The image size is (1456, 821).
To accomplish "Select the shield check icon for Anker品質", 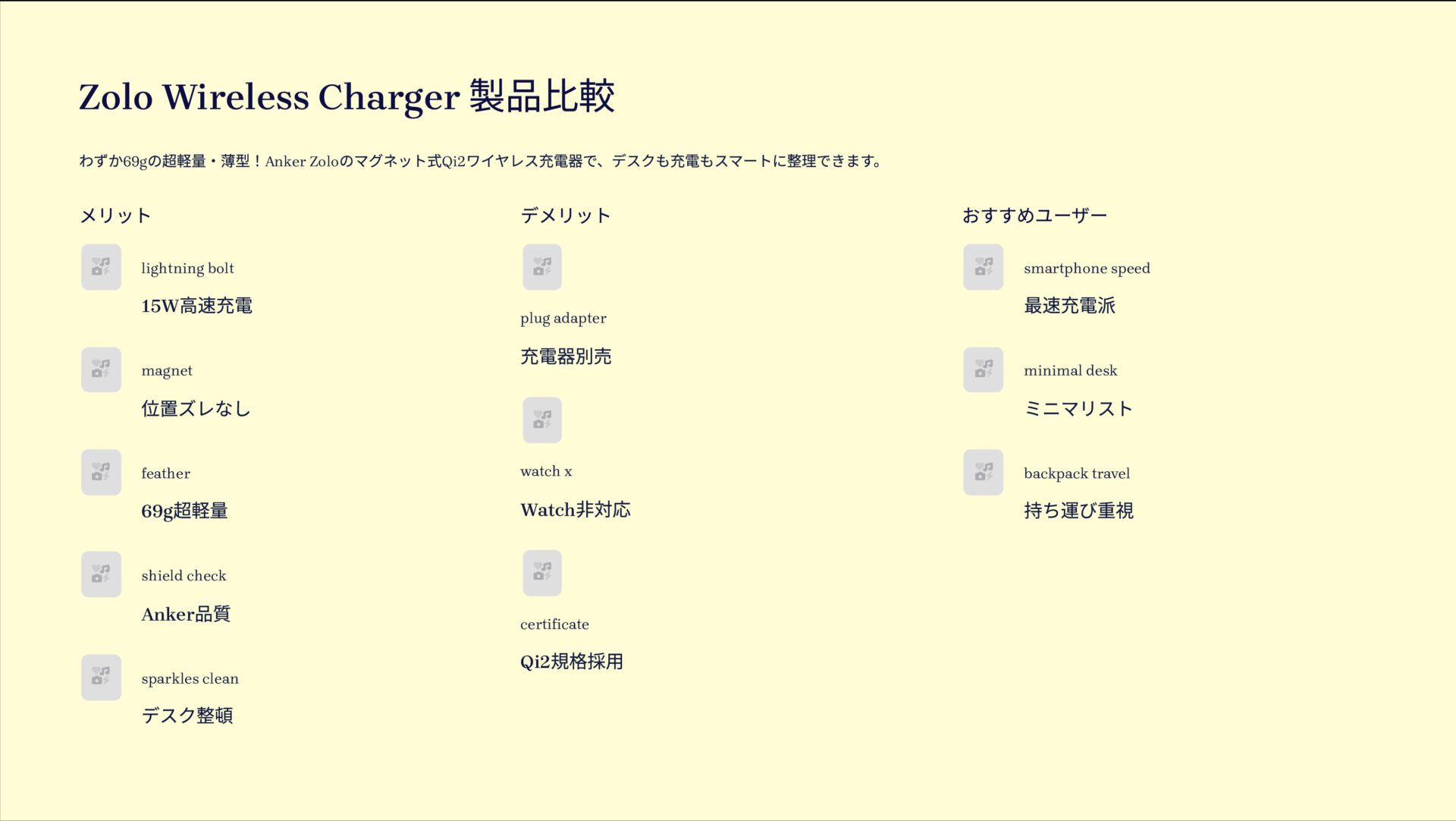I will click(x=101, y=574).
